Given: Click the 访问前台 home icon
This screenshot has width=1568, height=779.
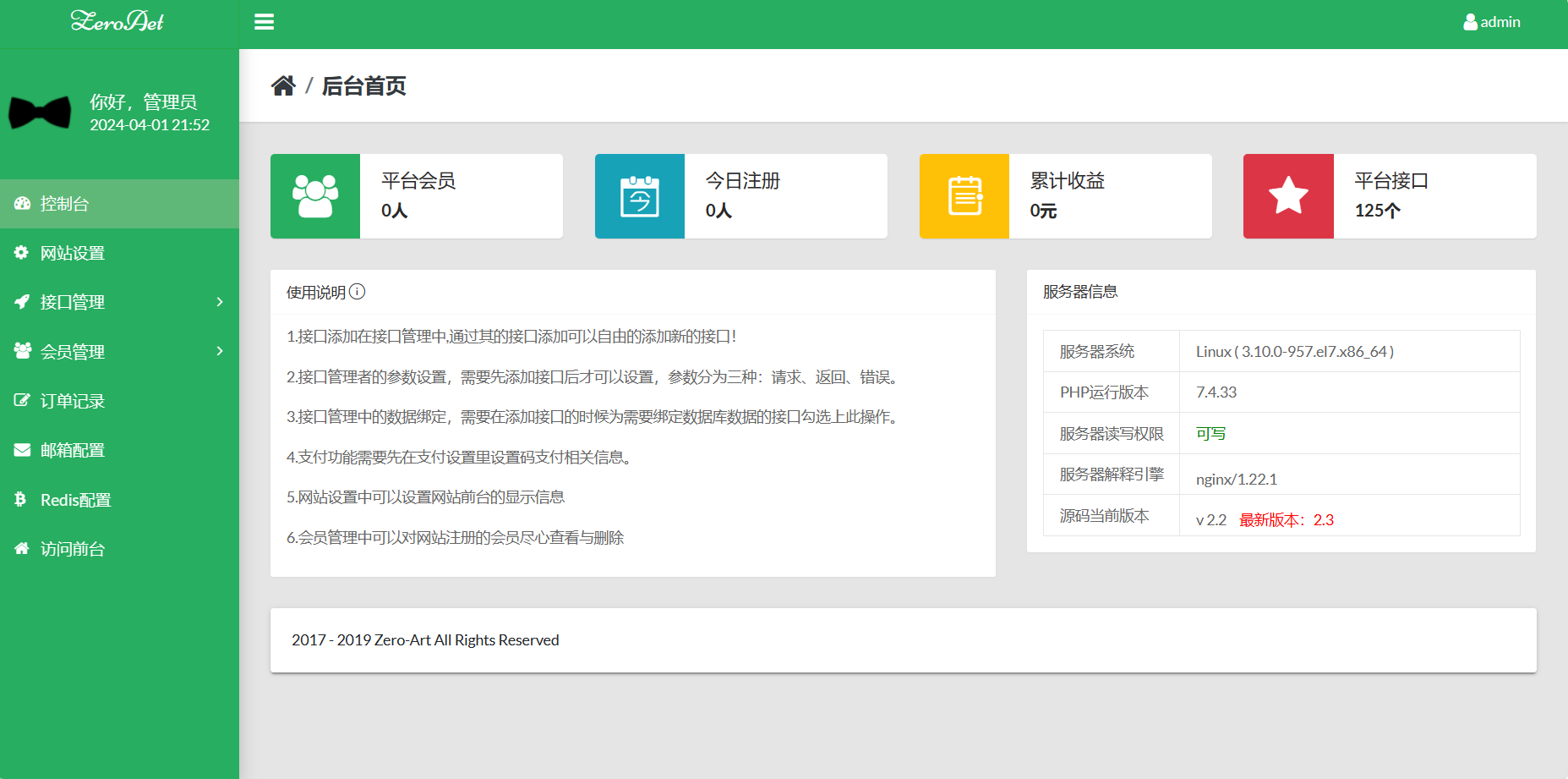Looking at the screenshot, I should (x=22, y=548).
